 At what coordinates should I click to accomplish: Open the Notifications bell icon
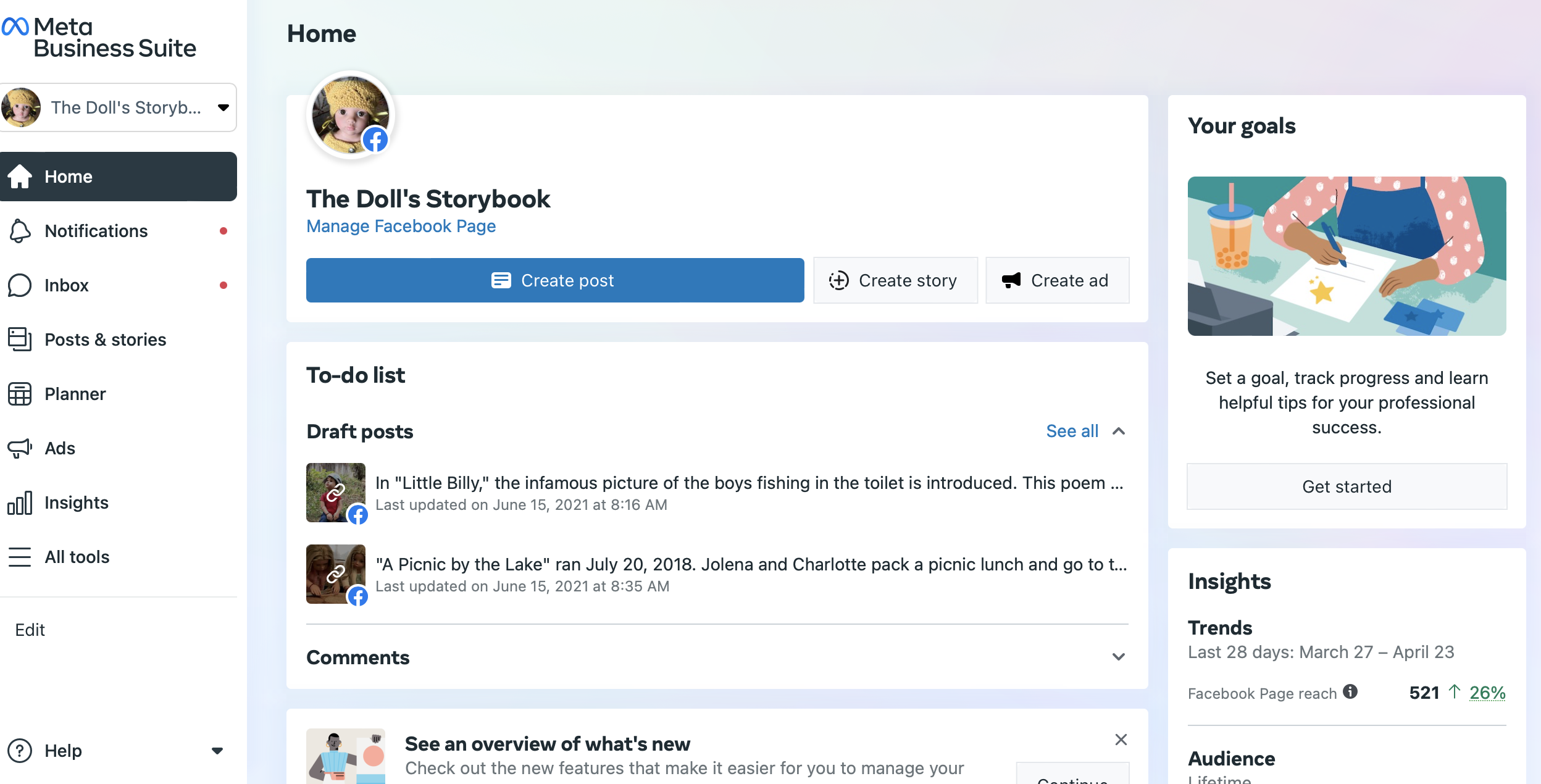tap(20, 231)
